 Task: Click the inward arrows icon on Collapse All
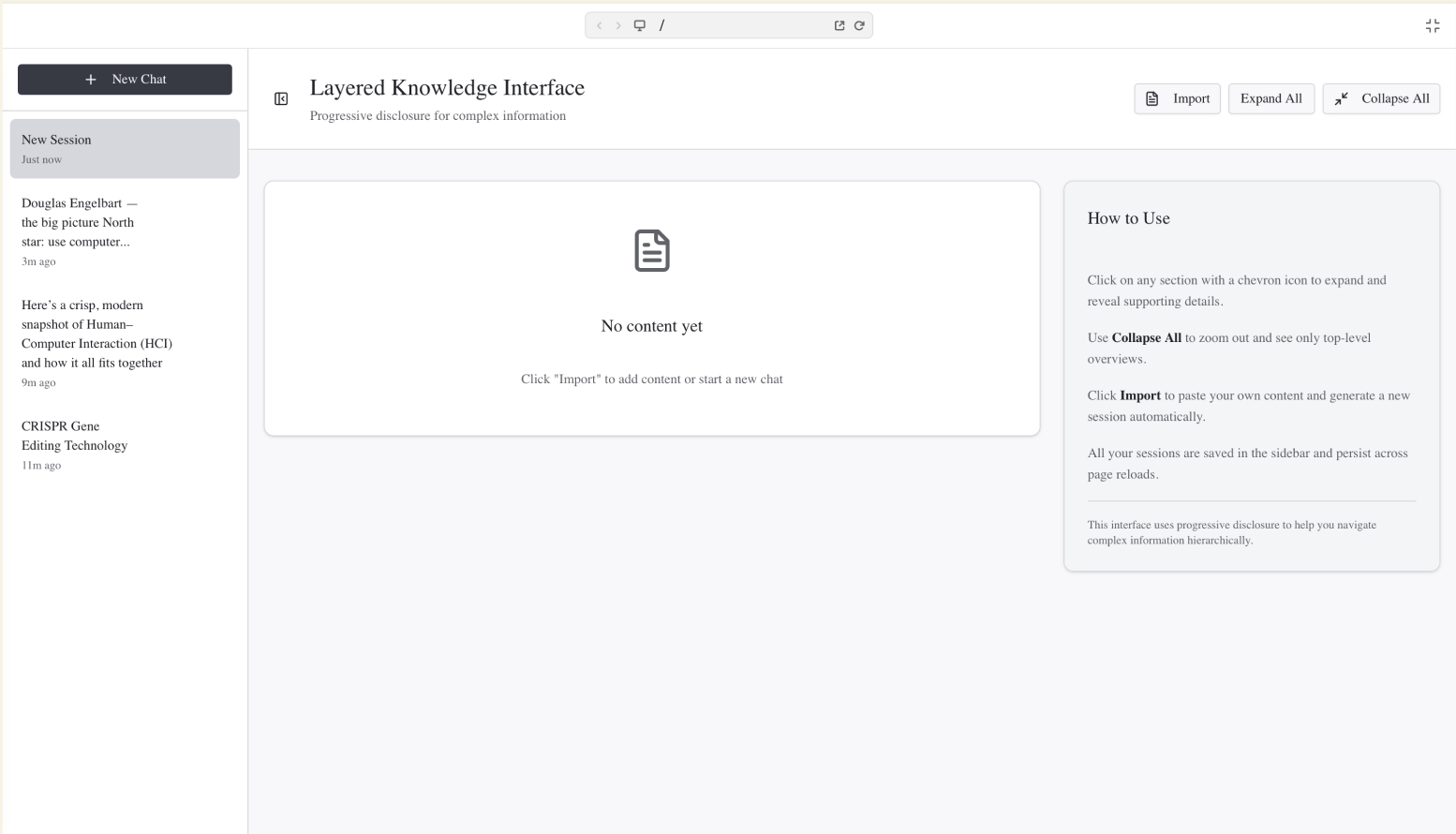(x=1341, y=98)
